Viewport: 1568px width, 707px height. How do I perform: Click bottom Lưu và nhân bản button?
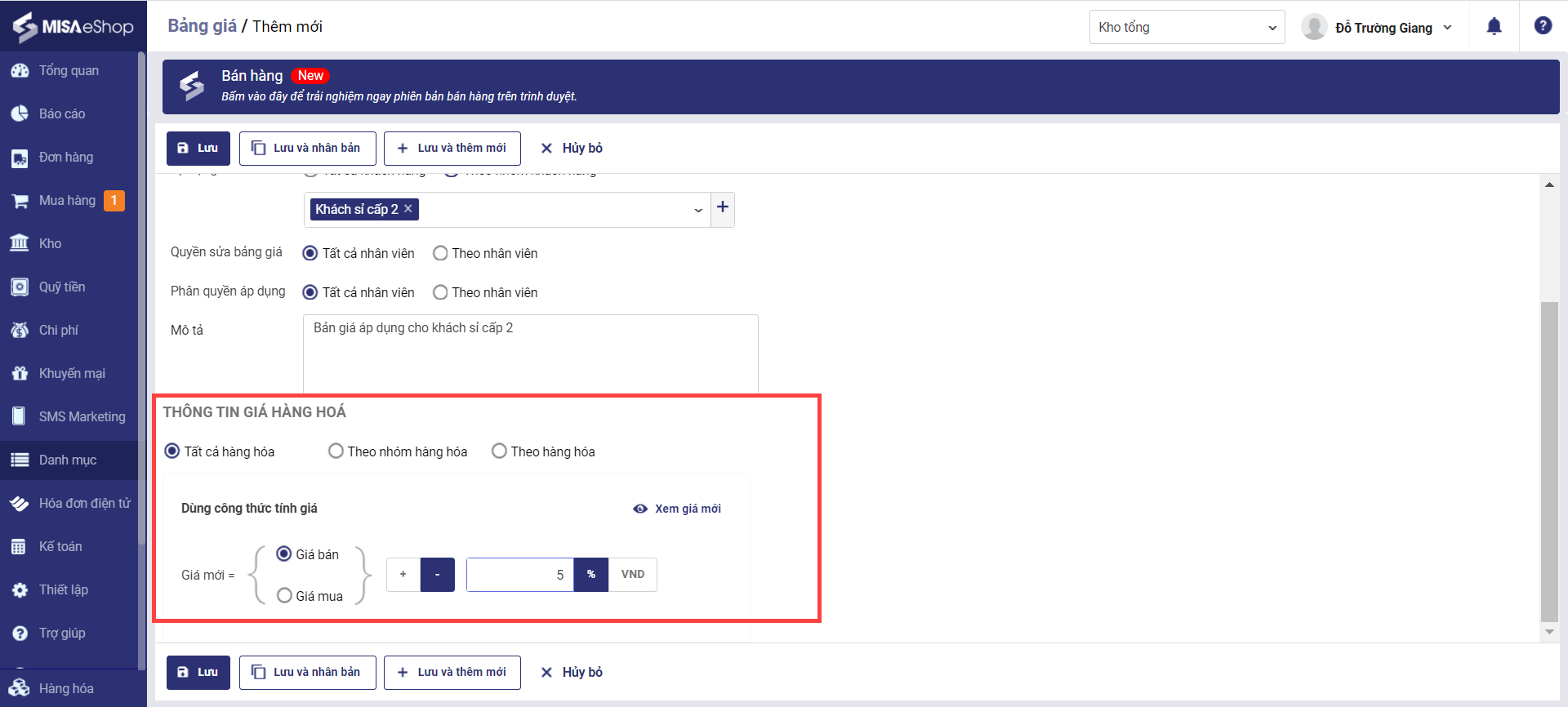click(308, 673)
